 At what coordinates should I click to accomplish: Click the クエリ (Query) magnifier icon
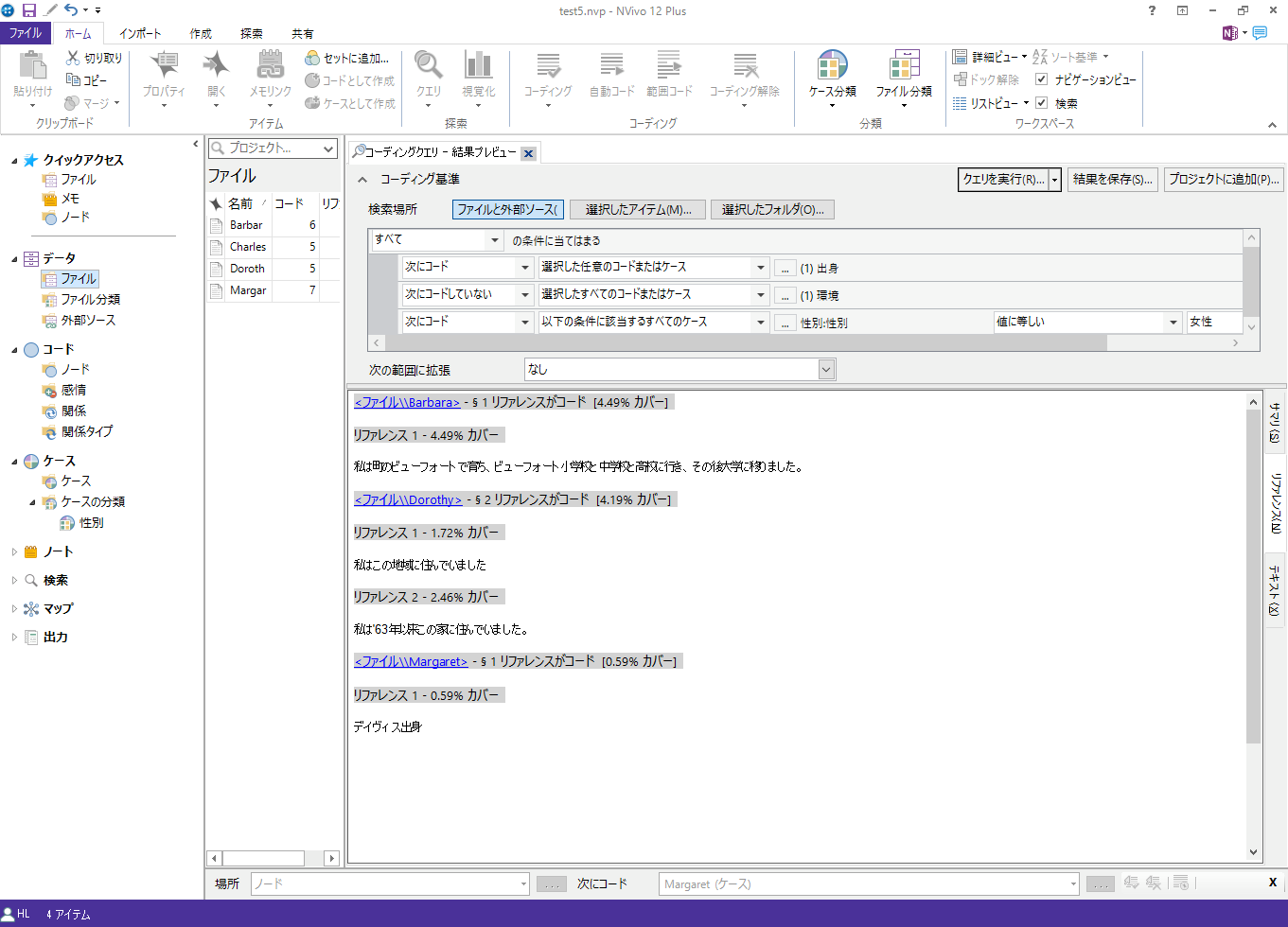tap(429, 66)
